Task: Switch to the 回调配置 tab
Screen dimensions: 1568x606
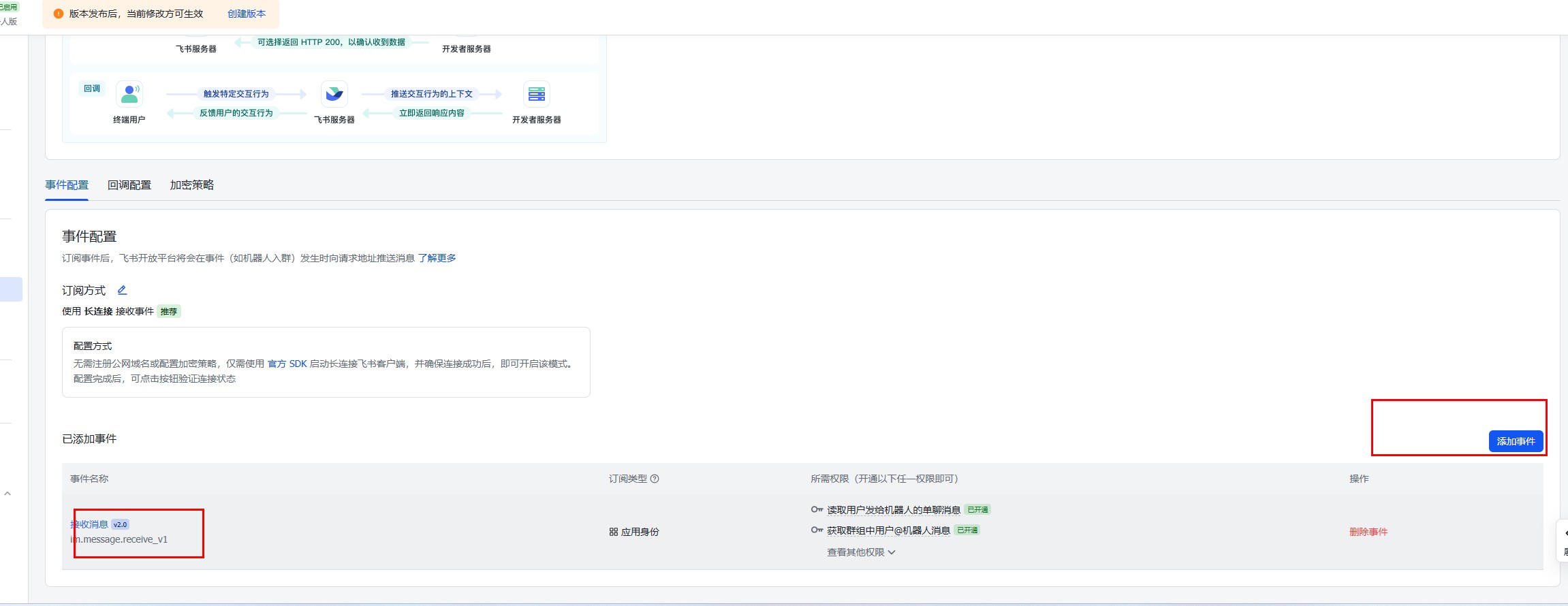Action: tap(129, 185)
